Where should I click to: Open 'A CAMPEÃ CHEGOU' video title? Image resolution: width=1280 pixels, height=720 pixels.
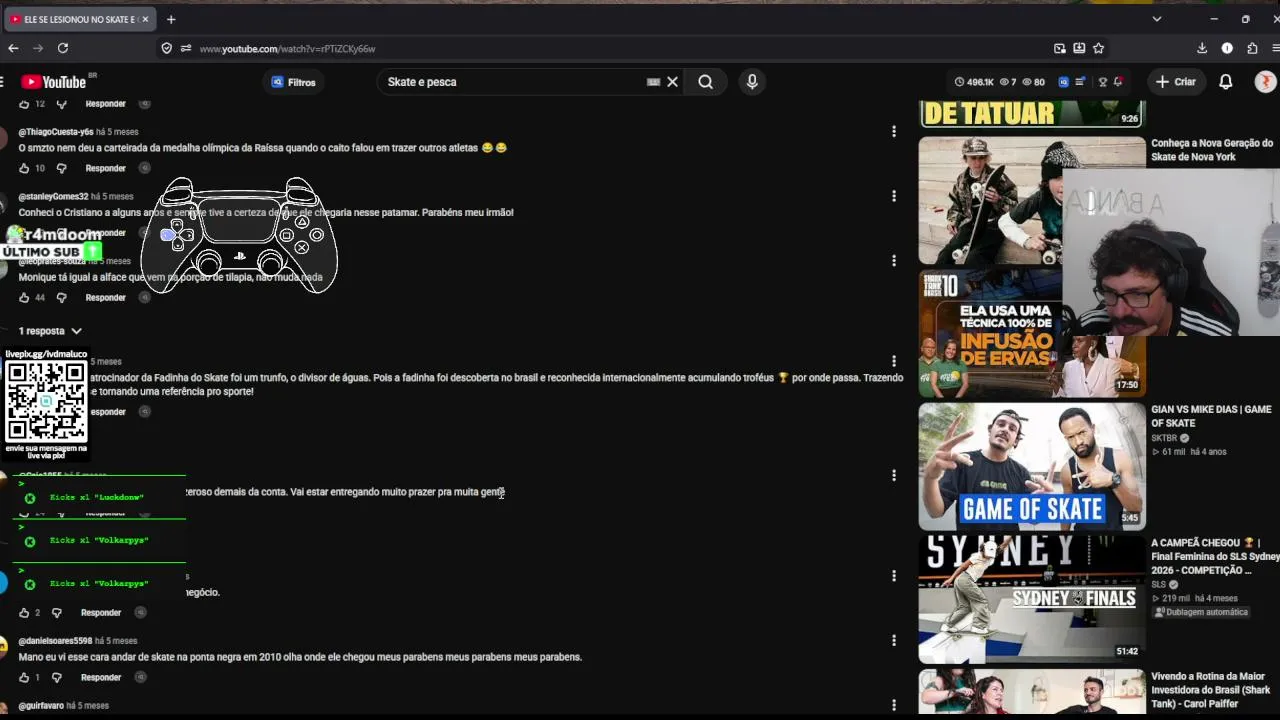[x=1215, y=556]
